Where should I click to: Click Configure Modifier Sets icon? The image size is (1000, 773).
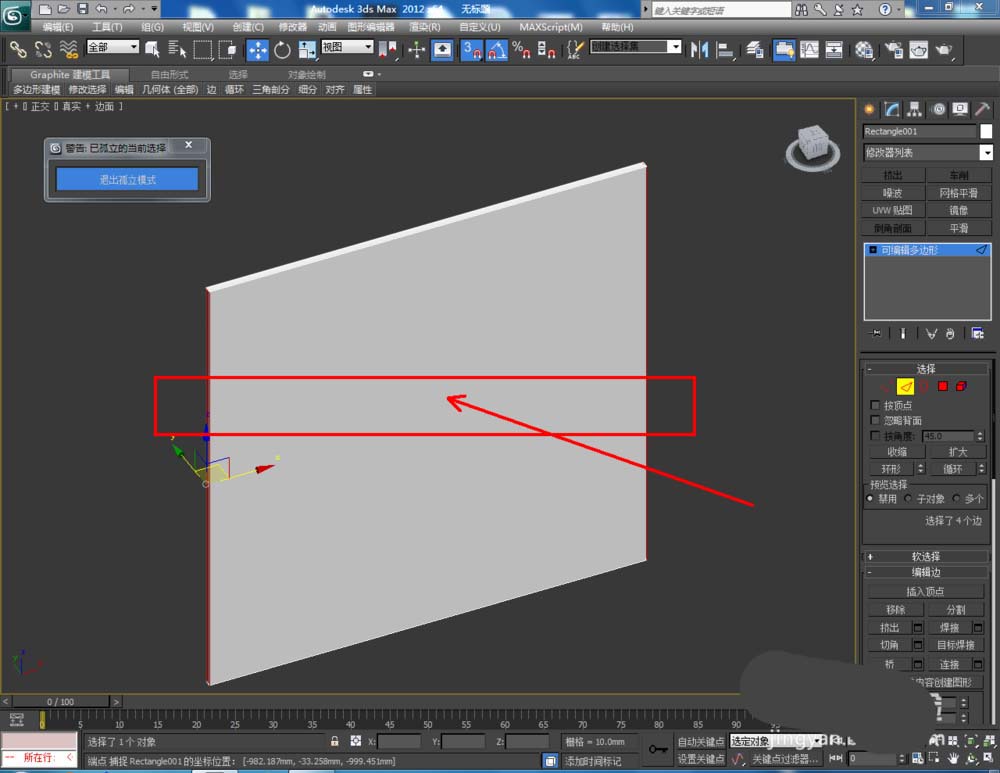pos(977,334)
